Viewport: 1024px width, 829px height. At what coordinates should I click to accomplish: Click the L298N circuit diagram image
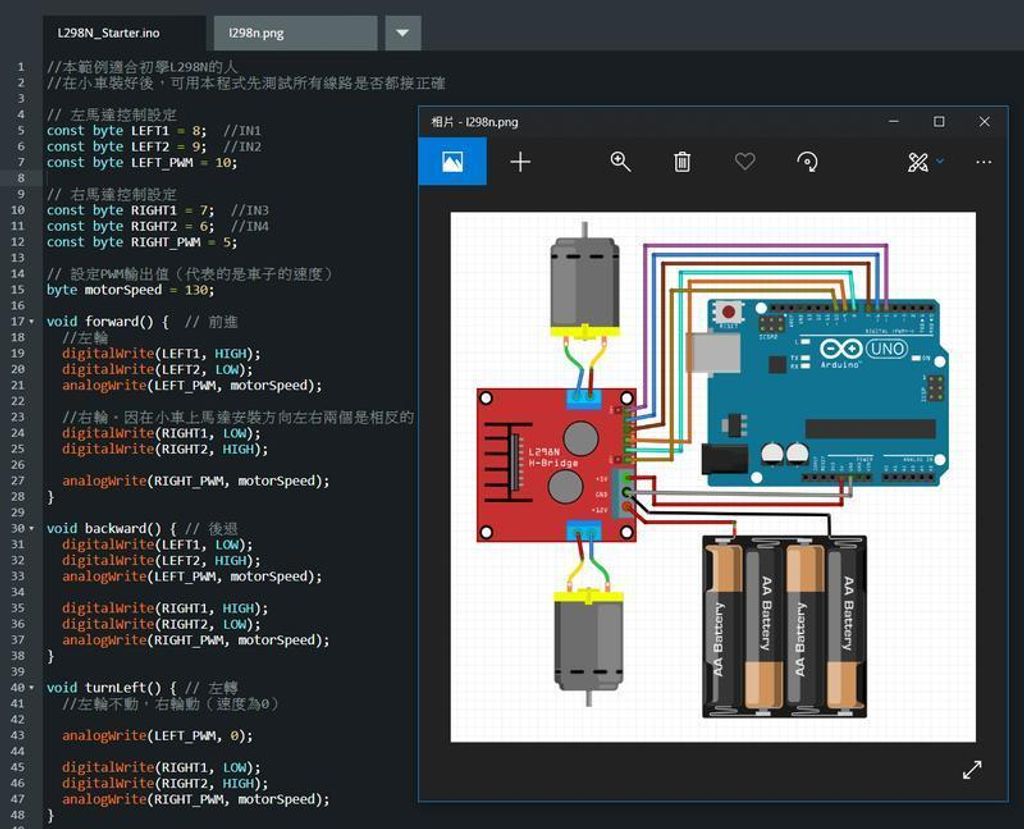(x=712, y=477)
